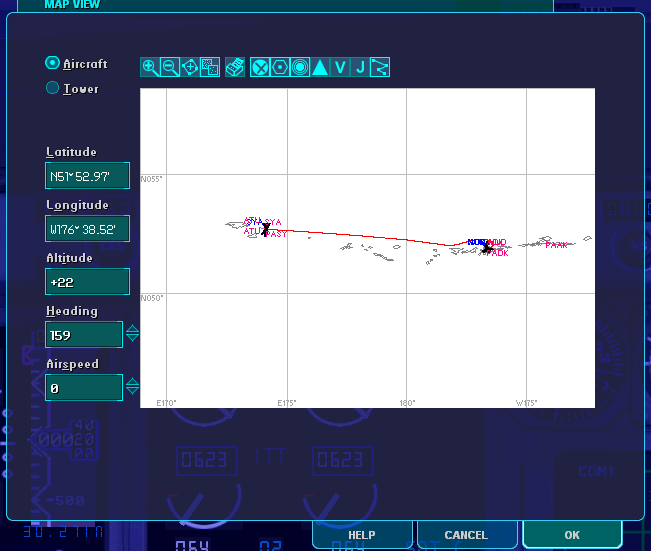
Task: Confirm the dialog with OK
Action: [x=572, y=535]
